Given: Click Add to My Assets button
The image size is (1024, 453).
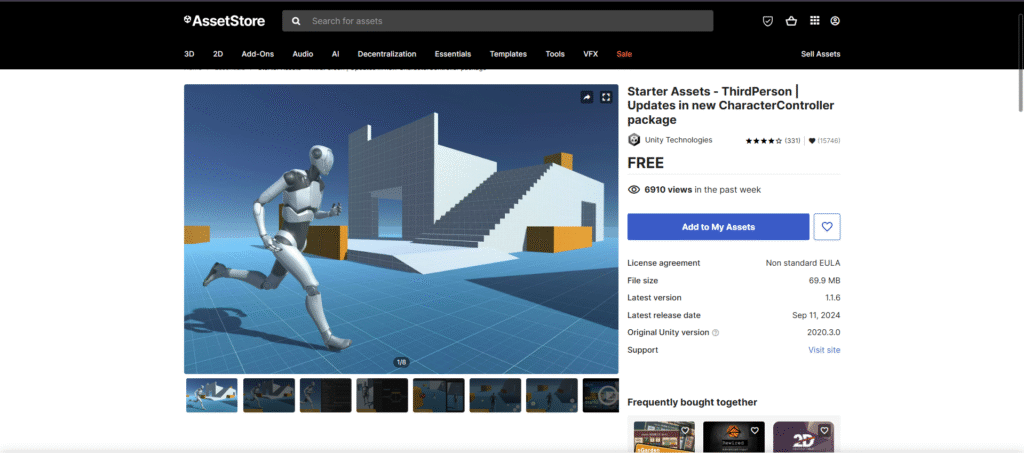Looking at the screenshot, I should click(x=718, y=227).
